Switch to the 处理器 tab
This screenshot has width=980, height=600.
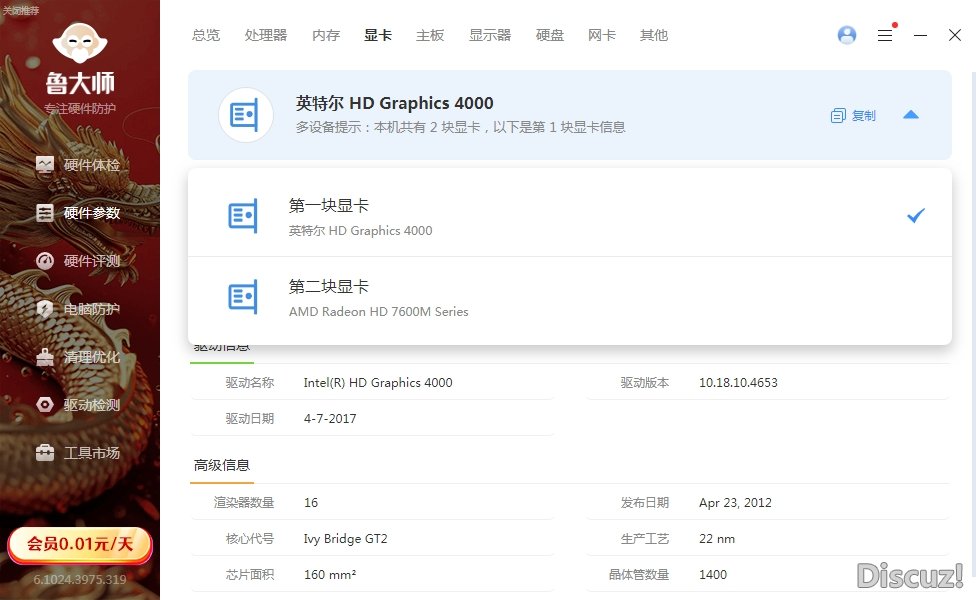[x=266, y=35]
